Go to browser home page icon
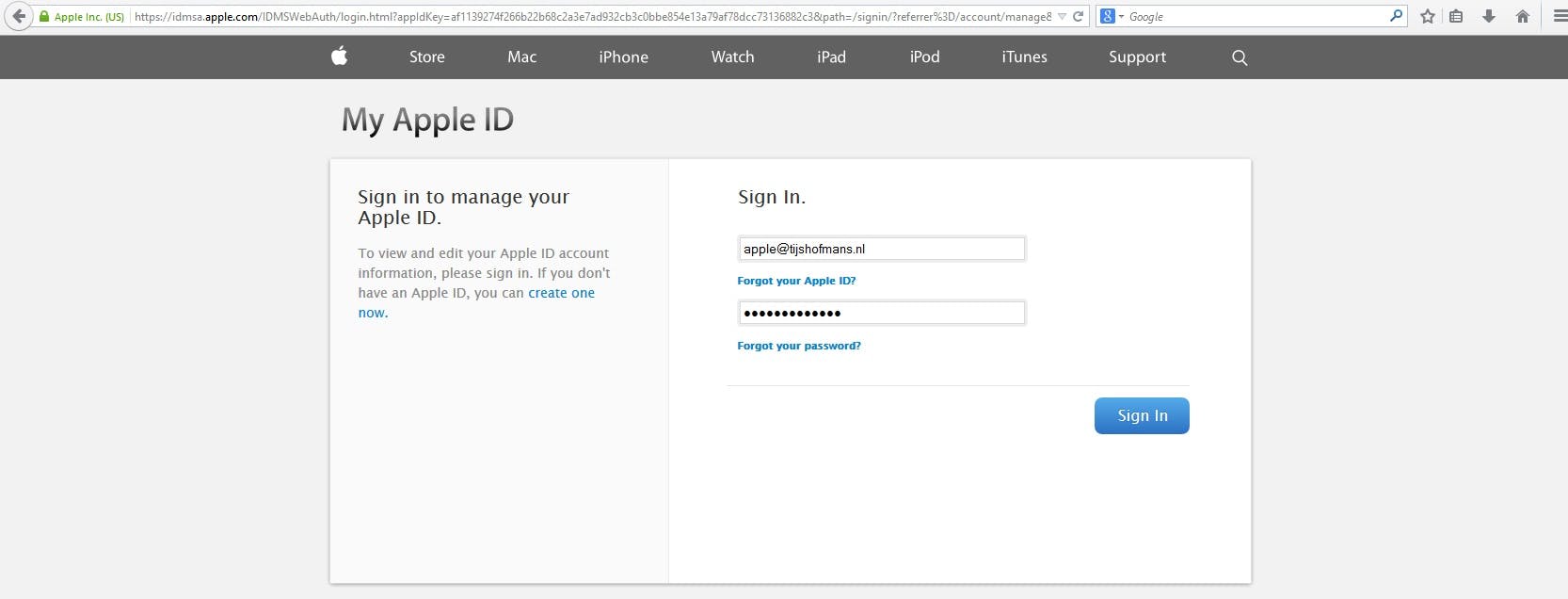1568x599 pixels. 1523,16
